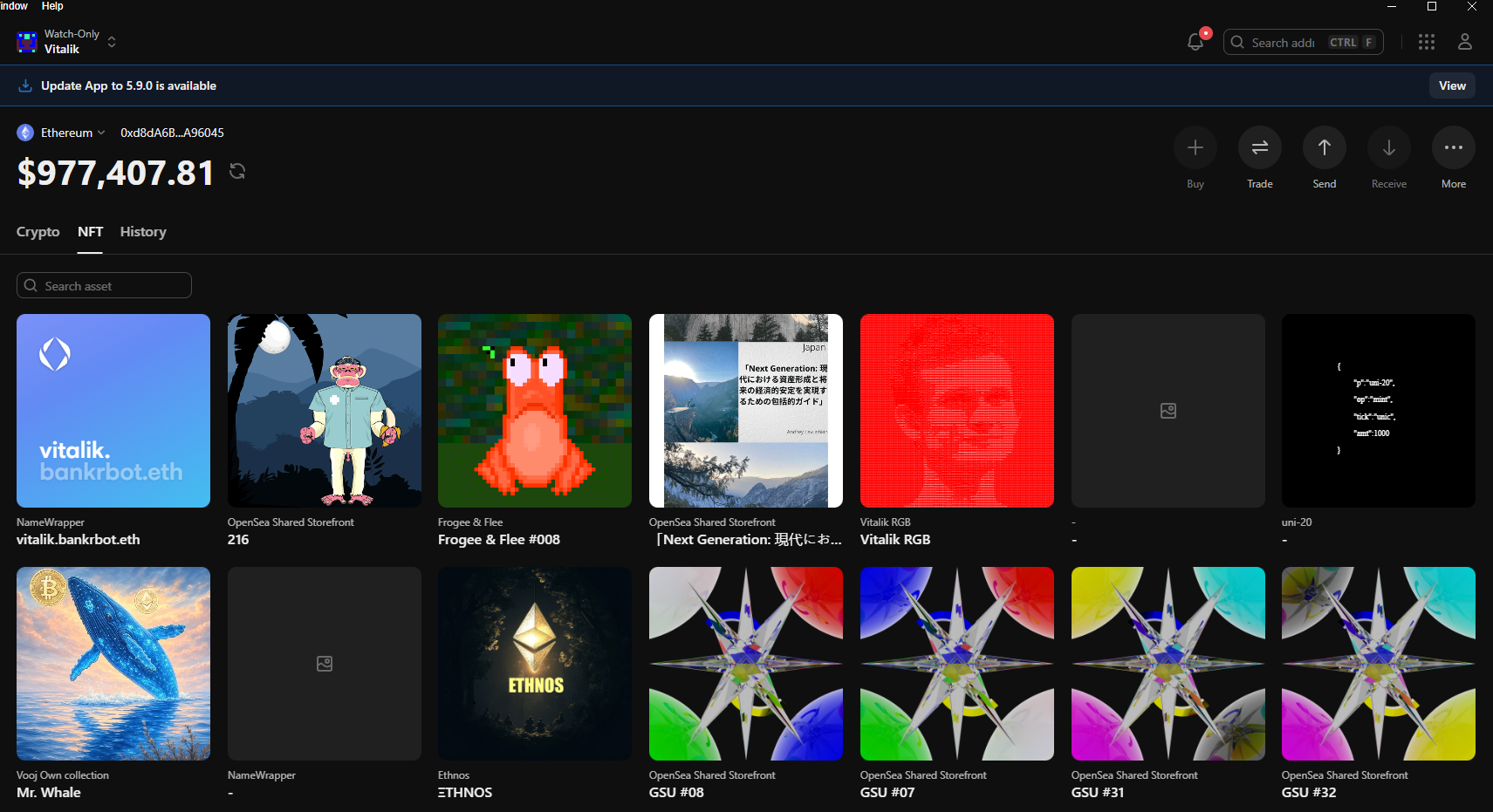1493x812 pixels.
Task: Open the NameWrapper NFT with missing image
Action: [x=325, y=664]
